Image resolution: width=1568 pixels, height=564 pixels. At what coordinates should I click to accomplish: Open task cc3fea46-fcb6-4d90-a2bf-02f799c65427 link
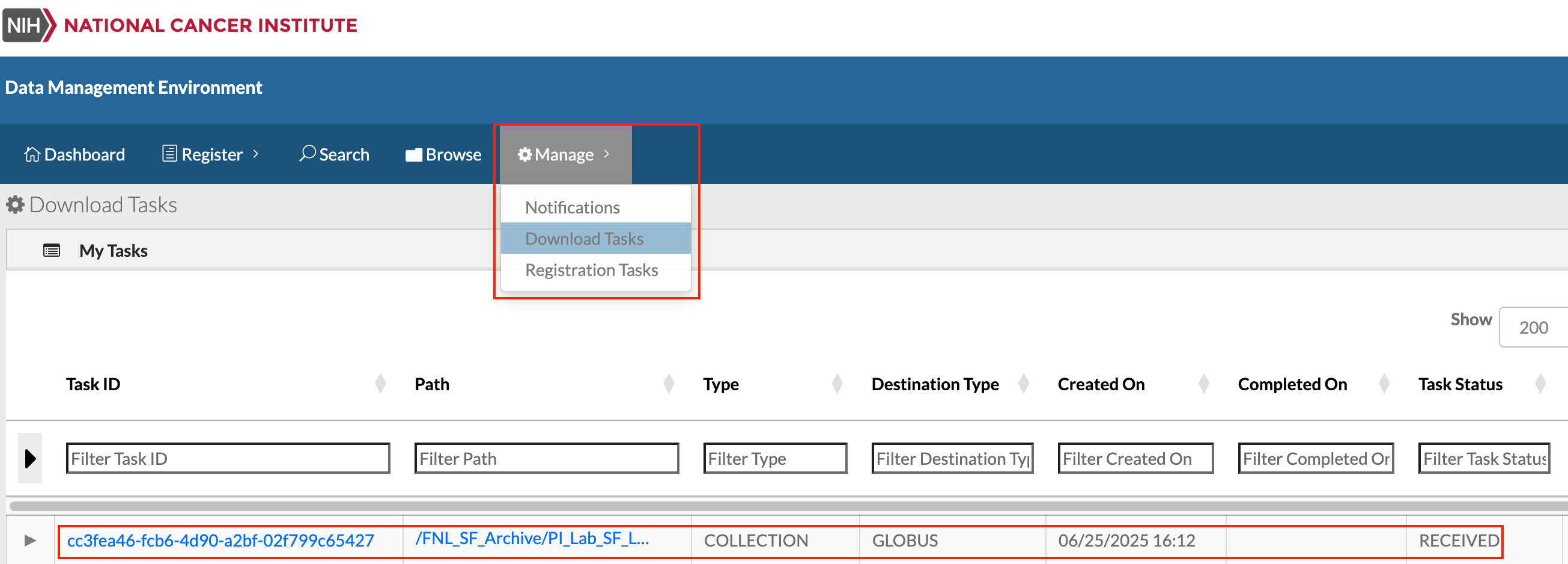coord(220,540)
